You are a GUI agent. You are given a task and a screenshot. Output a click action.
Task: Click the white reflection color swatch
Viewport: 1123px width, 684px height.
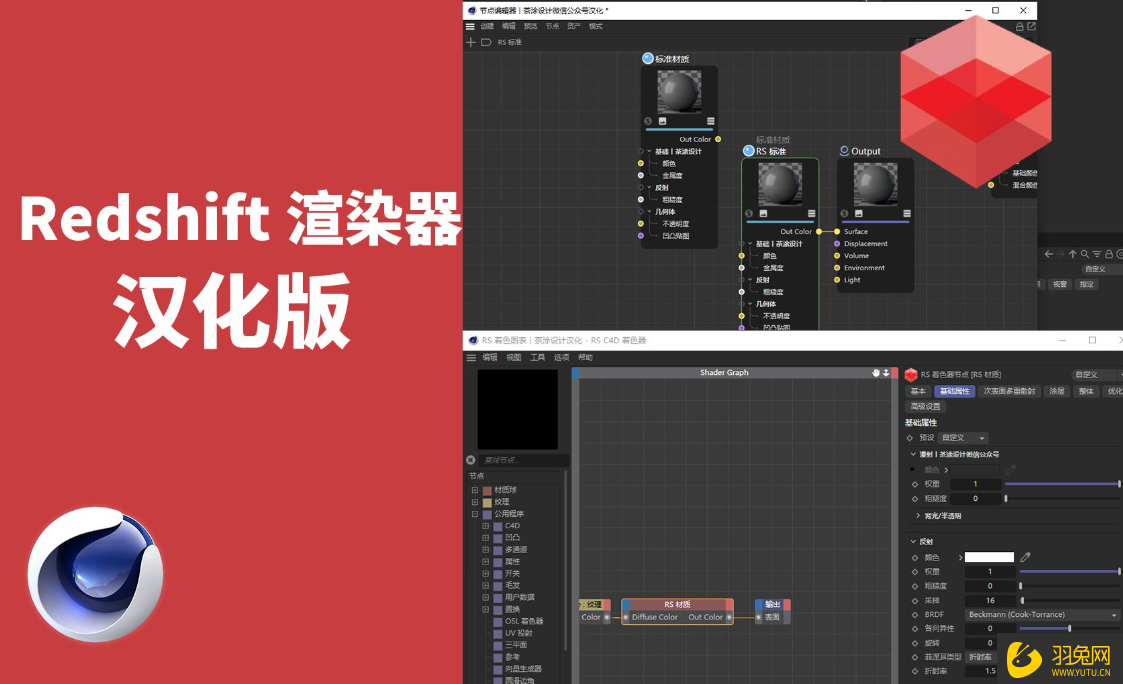click(989, 557)
